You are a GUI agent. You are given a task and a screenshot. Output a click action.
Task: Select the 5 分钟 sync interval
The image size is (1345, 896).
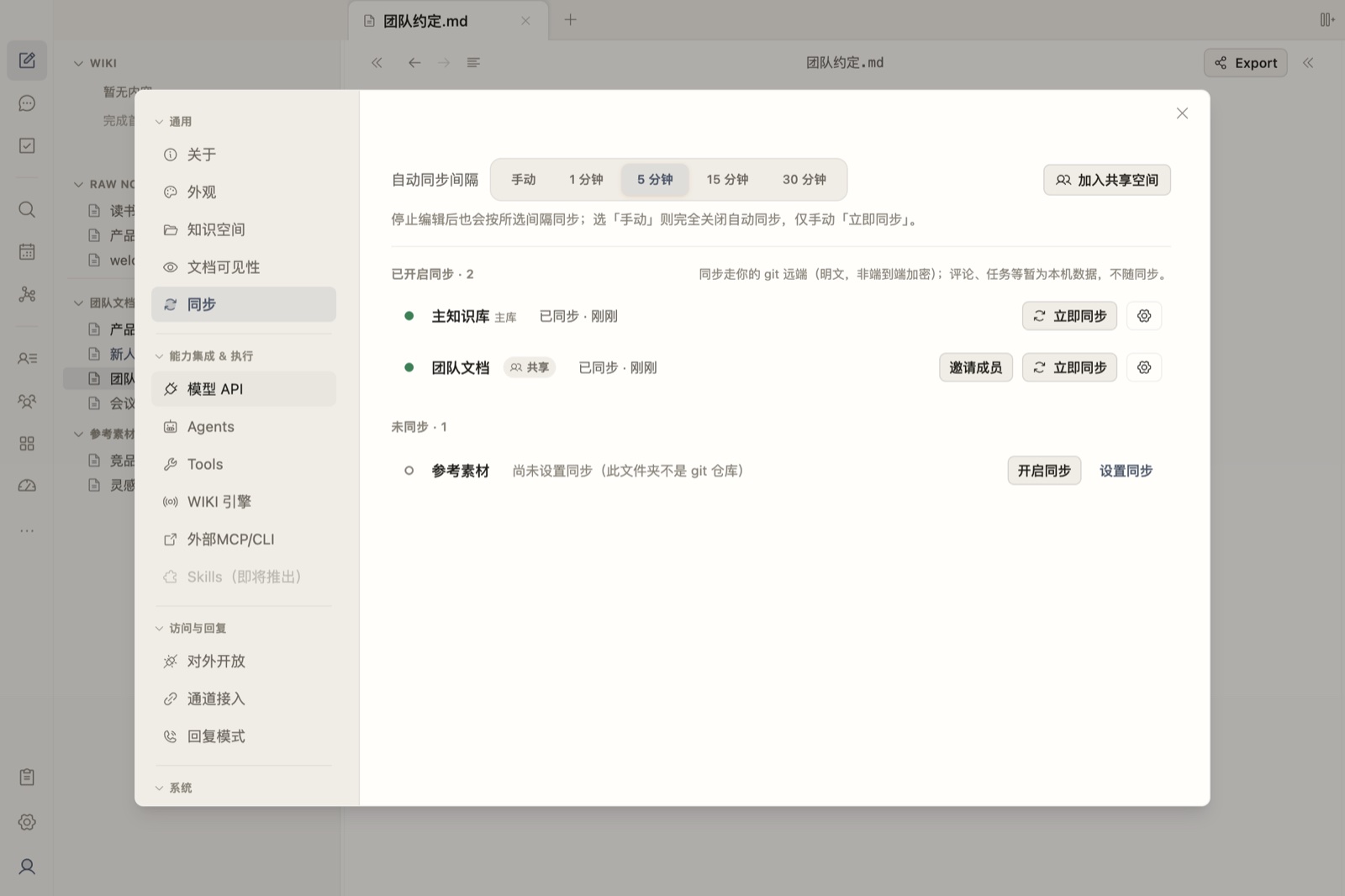click(x=655, y=180)
